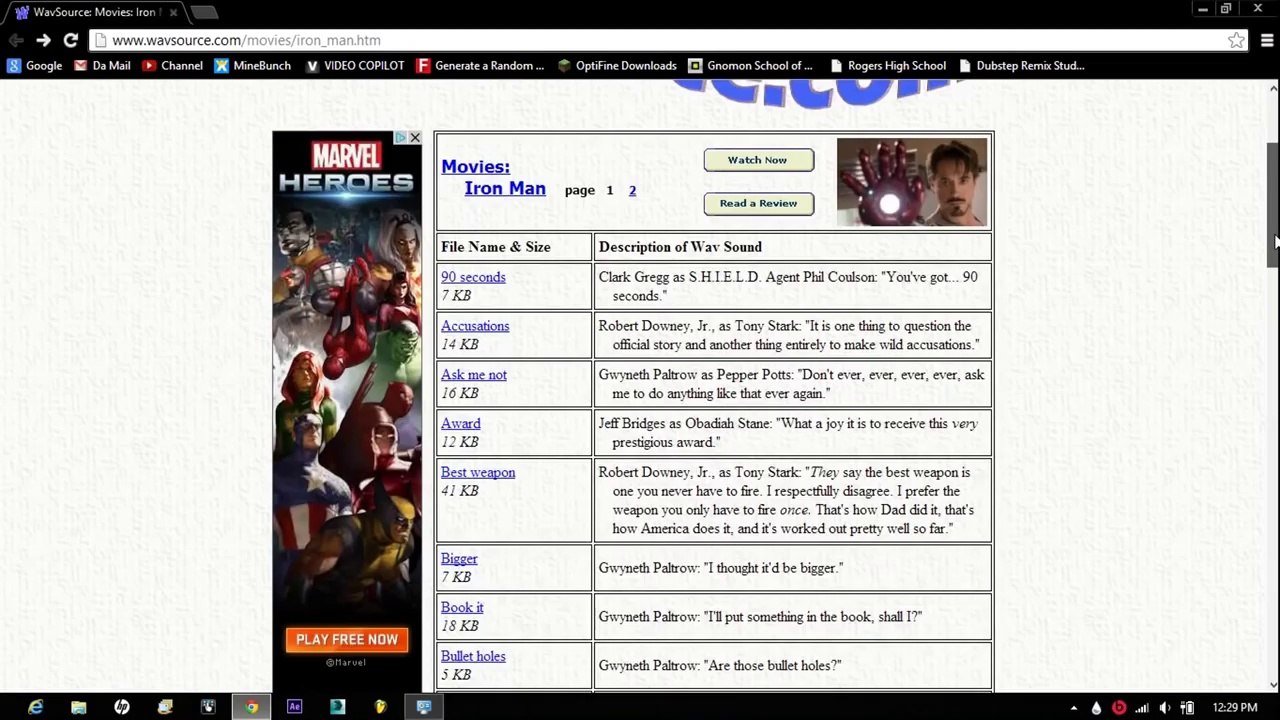This screenshot has width=1280, height=720.
Task: Open the Book it wav file link
Action: [462, 608]
